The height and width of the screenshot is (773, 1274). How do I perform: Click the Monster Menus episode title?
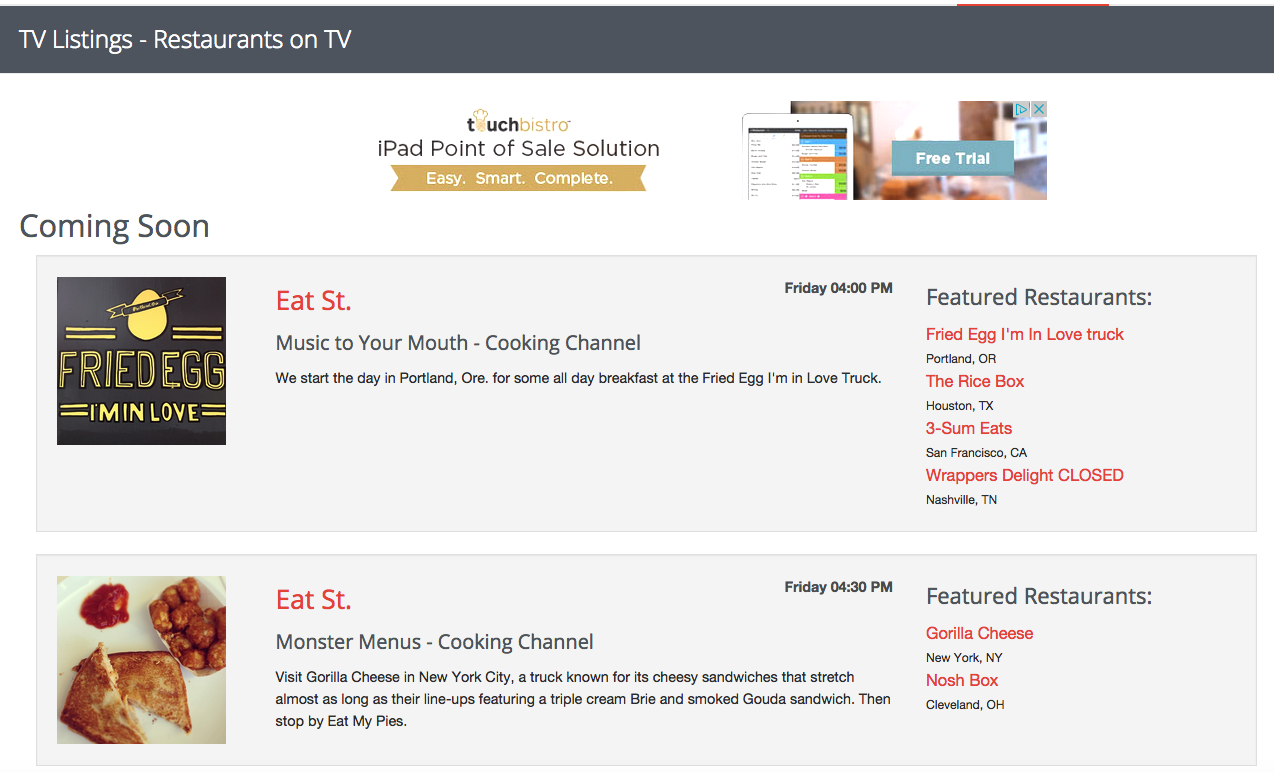click(433, 641)
